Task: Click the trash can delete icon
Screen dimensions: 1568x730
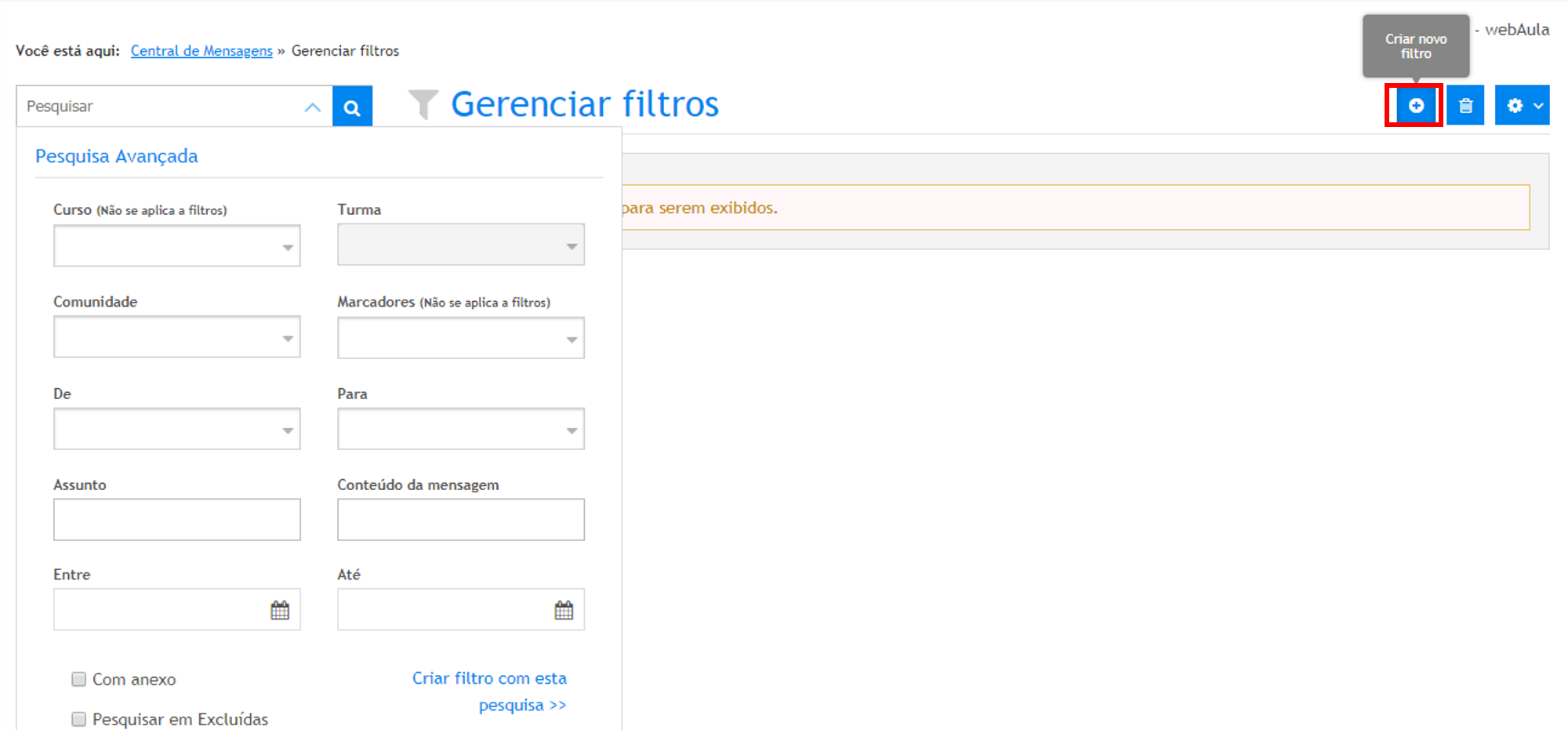Action: (x=1465, y=106)
